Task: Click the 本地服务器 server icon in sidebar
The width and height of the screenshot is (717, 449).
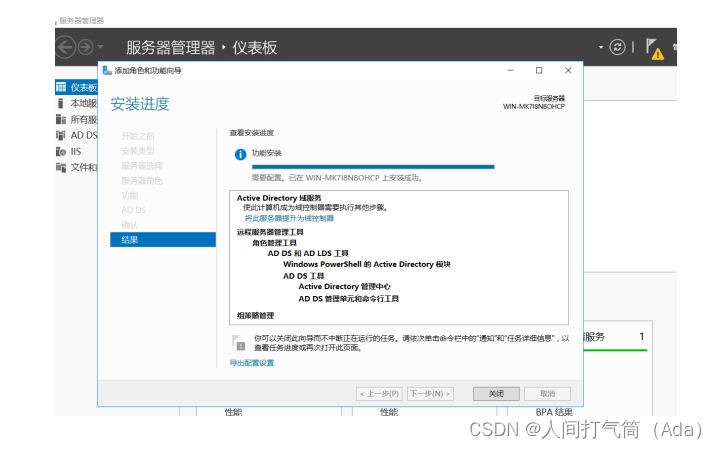Action: [x=60, y=103]
